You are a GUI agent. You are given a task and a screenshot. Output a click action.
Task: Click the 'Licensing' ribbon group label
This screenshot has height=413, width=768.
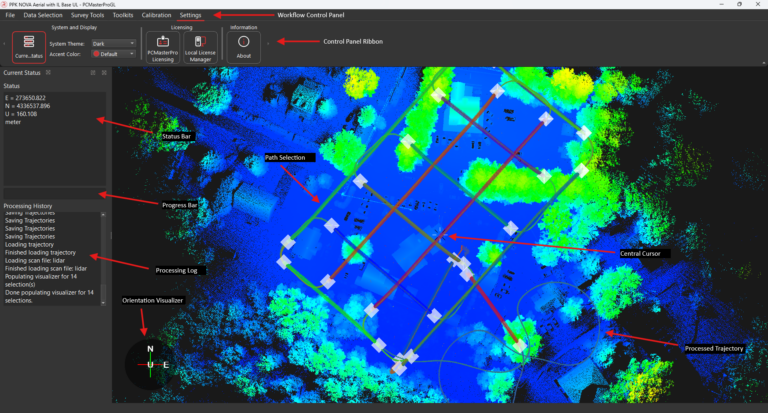tap(181, 27)
